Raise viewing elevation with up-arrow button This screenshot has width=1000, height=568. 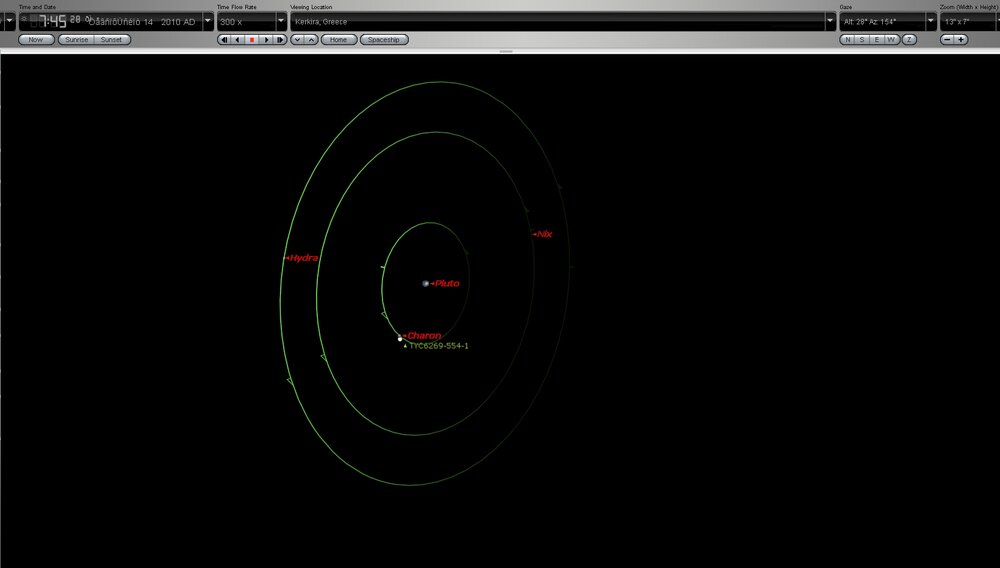tap(311, 40)
